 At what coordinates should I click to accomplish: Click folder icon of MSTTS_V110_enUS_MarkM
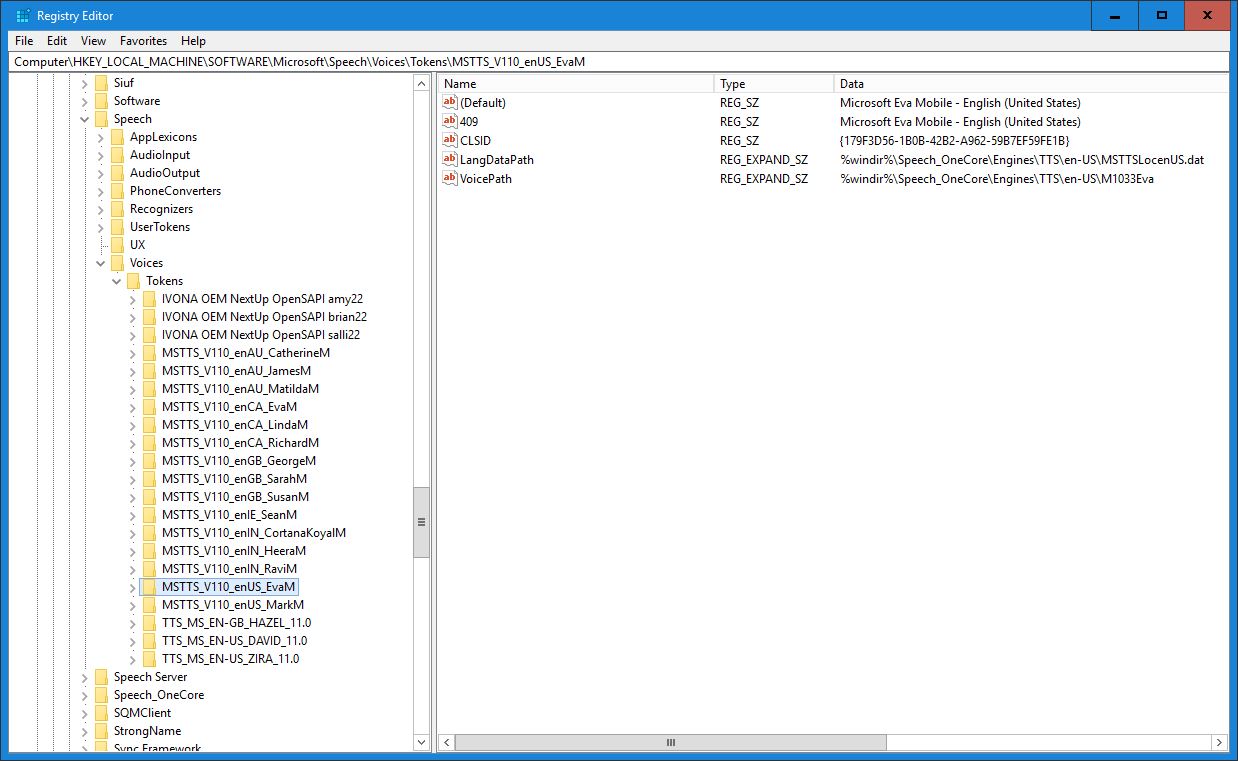150,605
